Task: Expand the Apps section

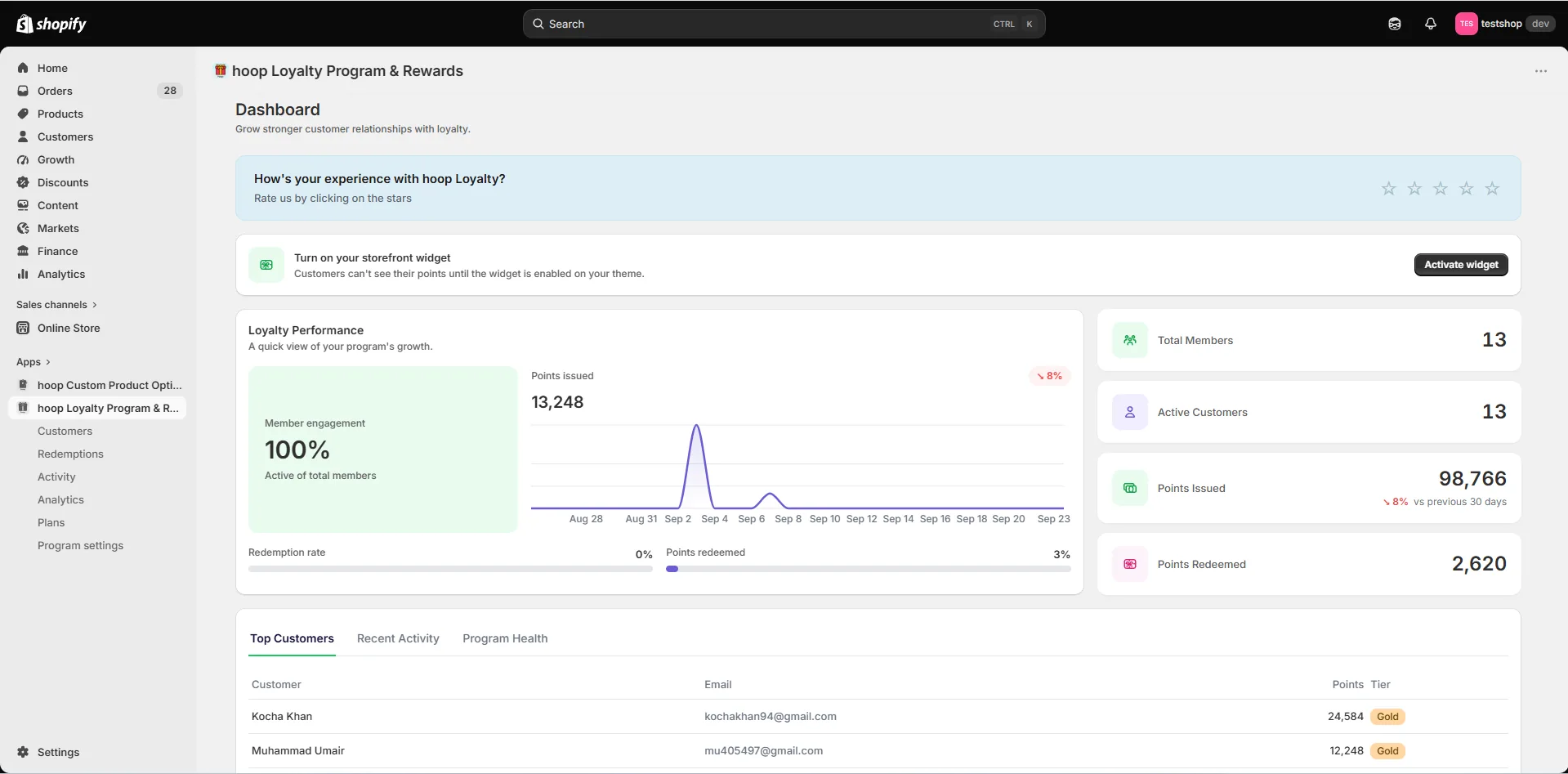Action: (x=34, y=362)
